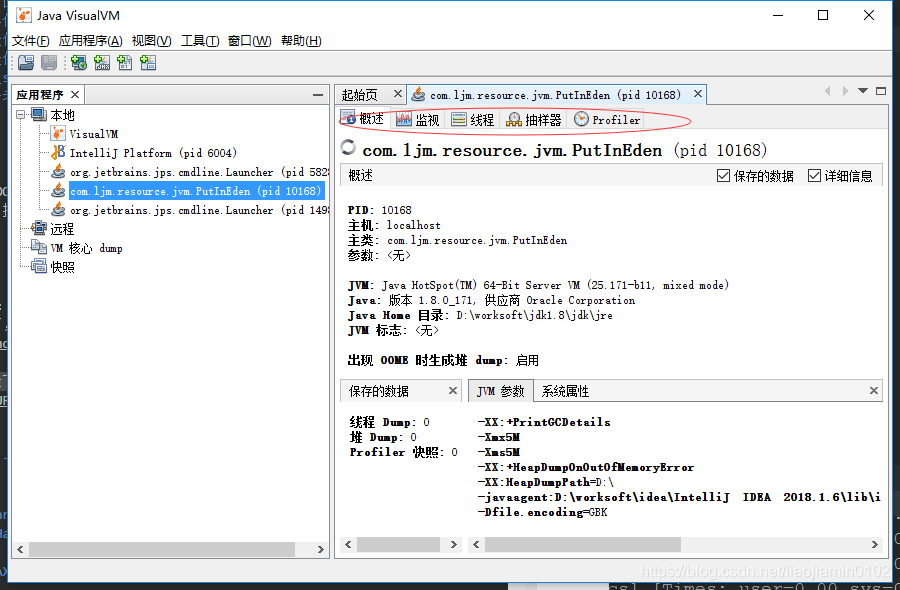
Task: Click the next document navigation arrow
Action: tap(845, 91)
